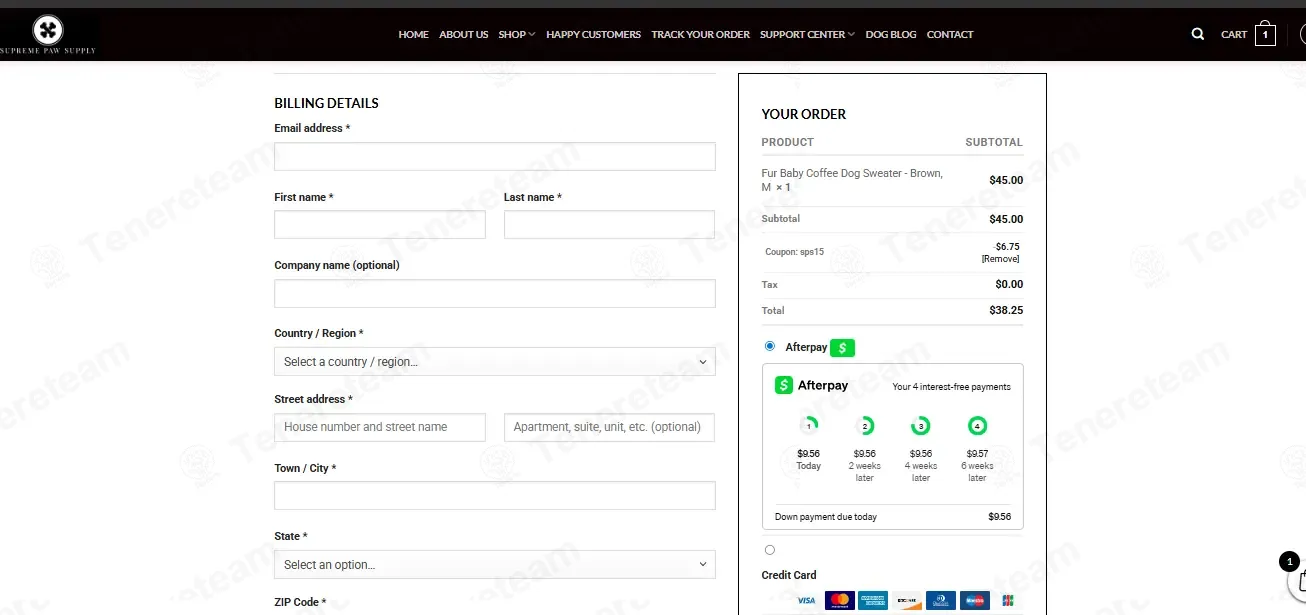Open CONTACT page
The image size is (1306, 615).
point(950,34)
